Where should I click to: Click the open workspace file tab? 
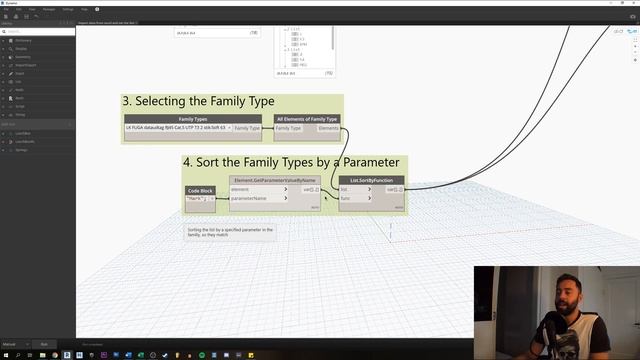coord(107,23)
